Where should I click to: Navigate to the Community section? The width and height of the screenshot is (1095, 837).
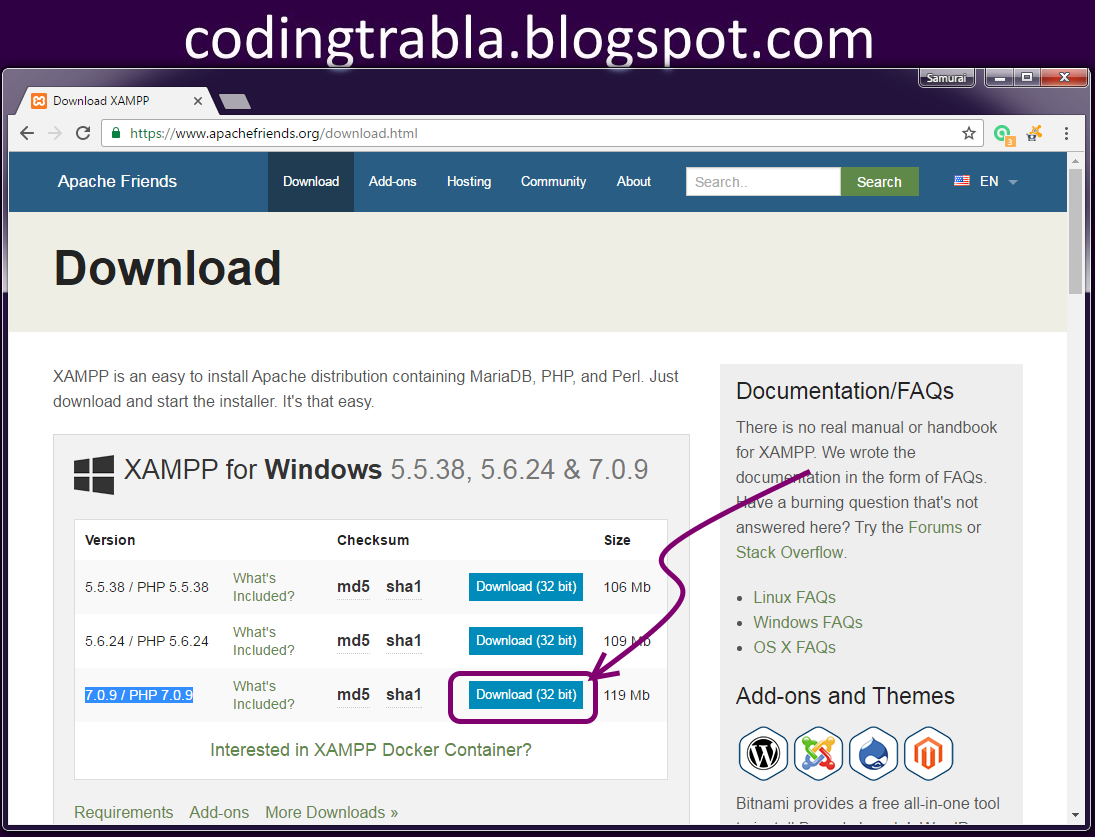(x=553, y=181)
